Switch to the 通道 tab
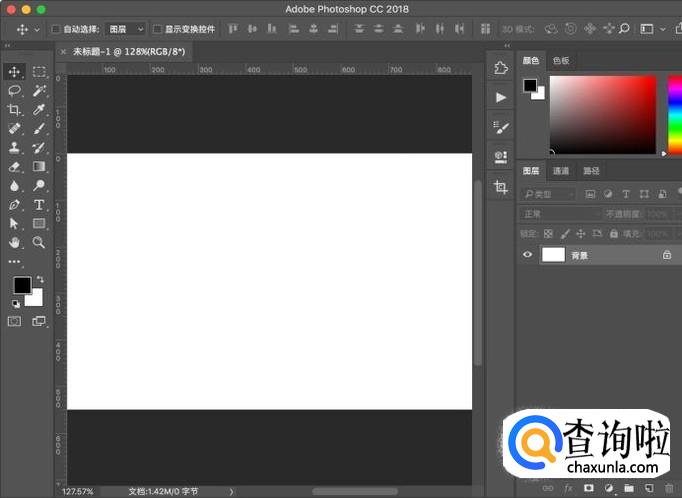This screenshot has width=682, height=498. click(562, 171)
